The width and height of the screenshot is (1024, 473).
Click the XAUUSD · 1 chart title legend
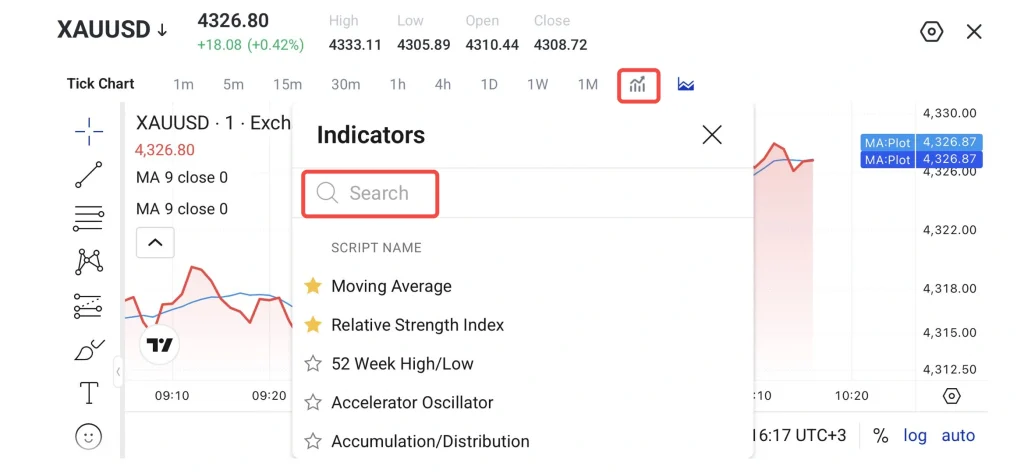coord(213,123)
